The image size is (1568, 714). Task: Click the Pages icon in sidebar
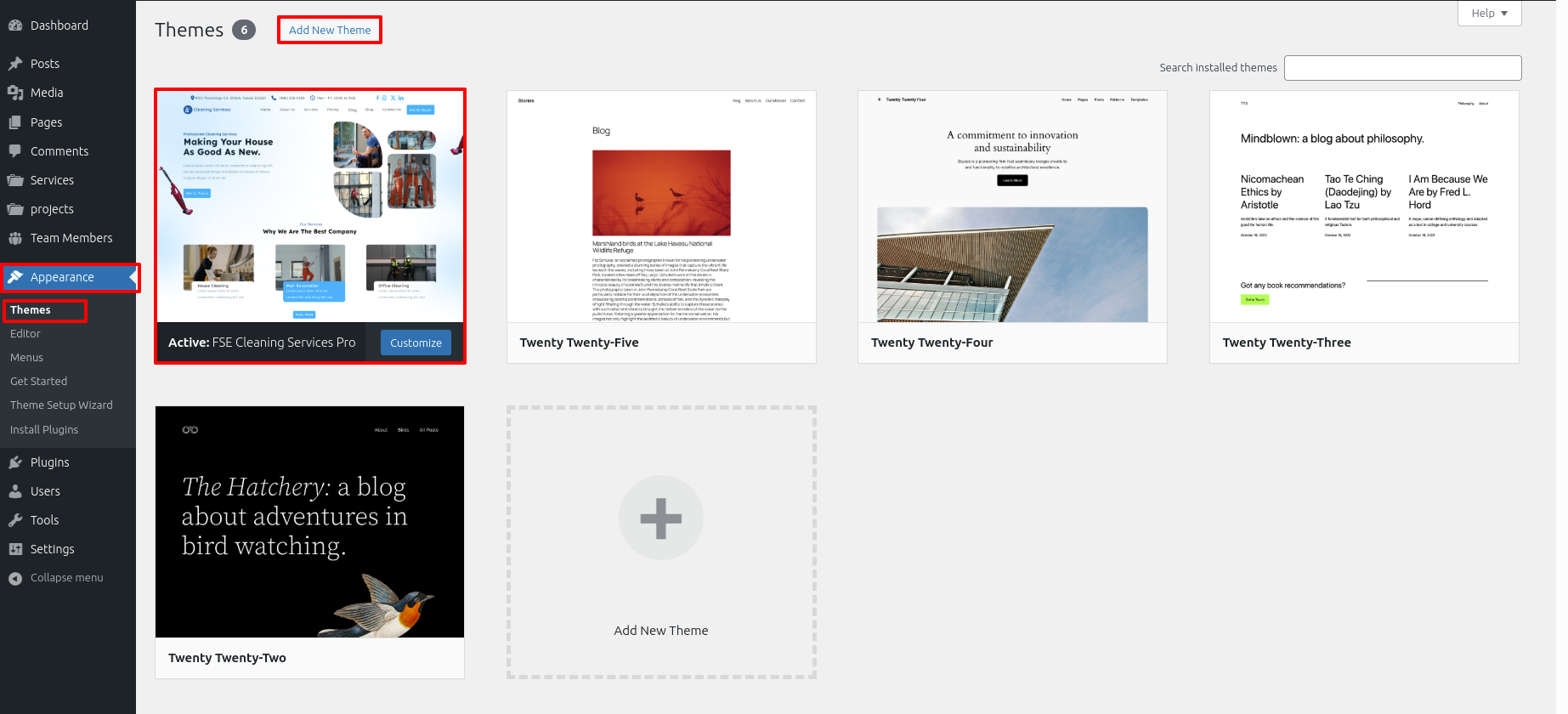tap(15, 122)
